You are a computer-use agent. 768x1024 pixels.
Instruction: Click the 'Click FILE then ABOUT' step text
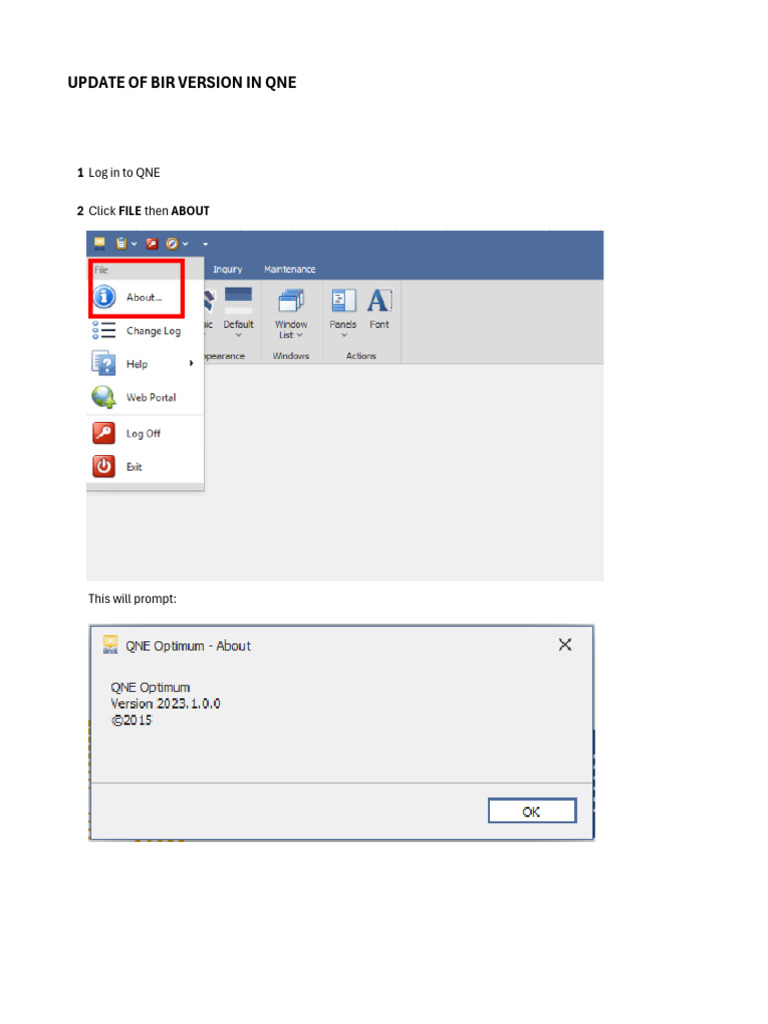(x=149, y=211)
